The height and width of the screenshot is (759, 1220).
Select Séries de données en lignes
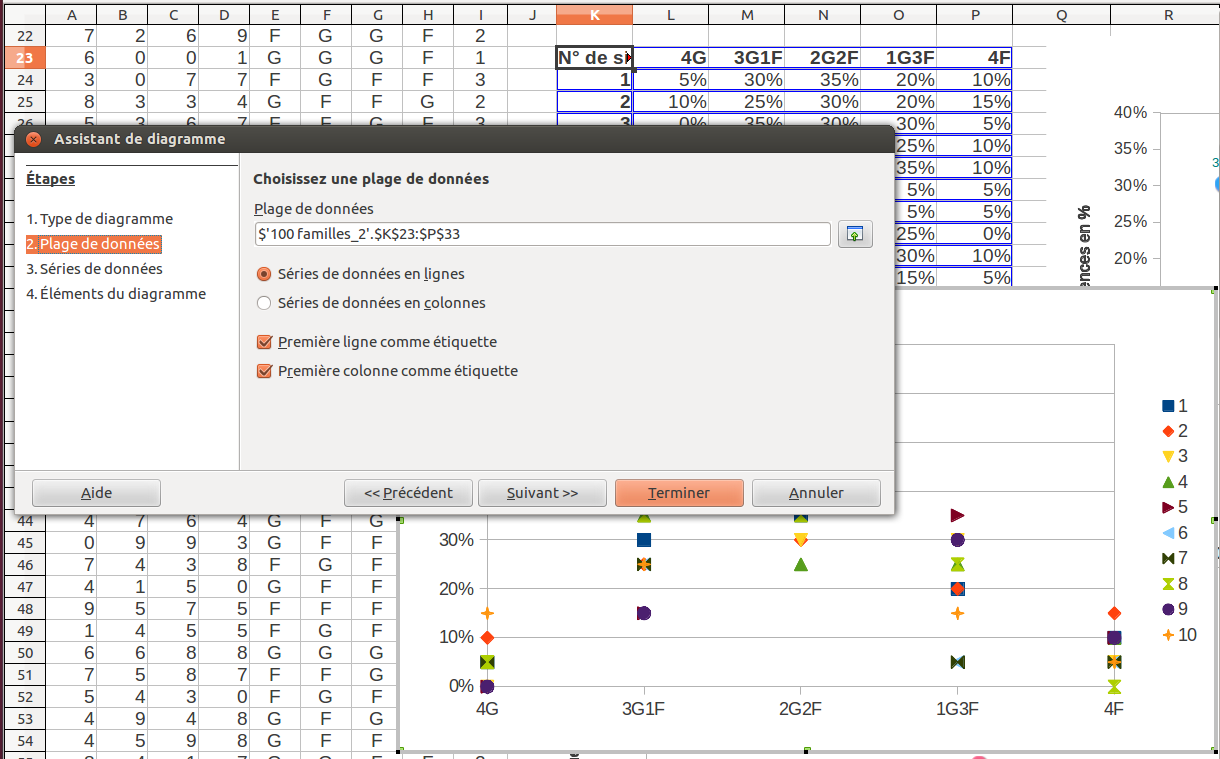265,274
